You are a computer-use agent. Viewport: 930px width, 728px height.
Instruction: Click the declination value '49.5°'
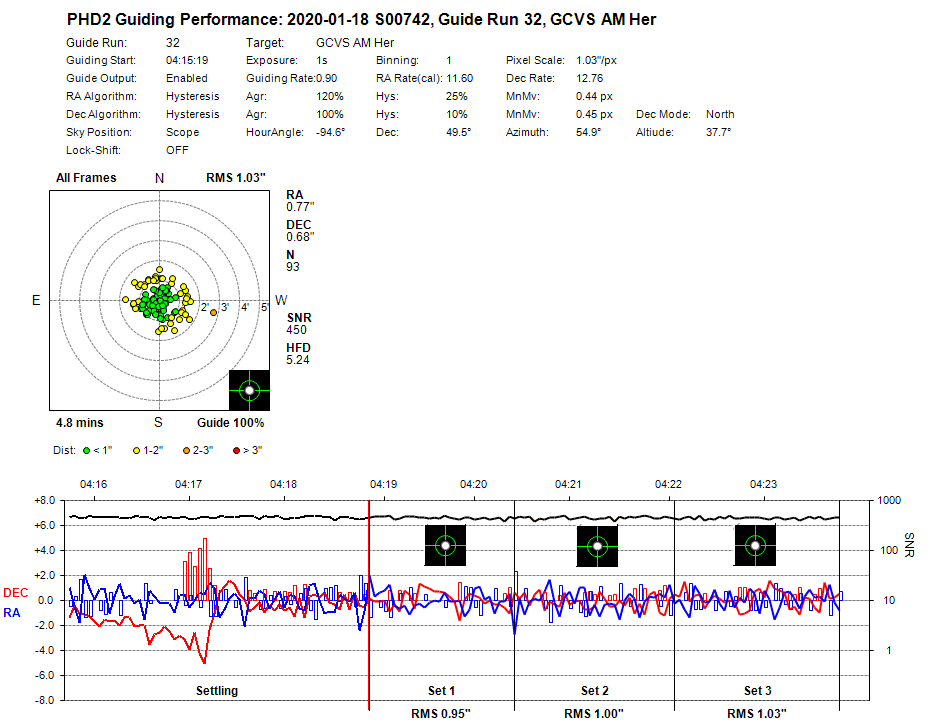458,132
